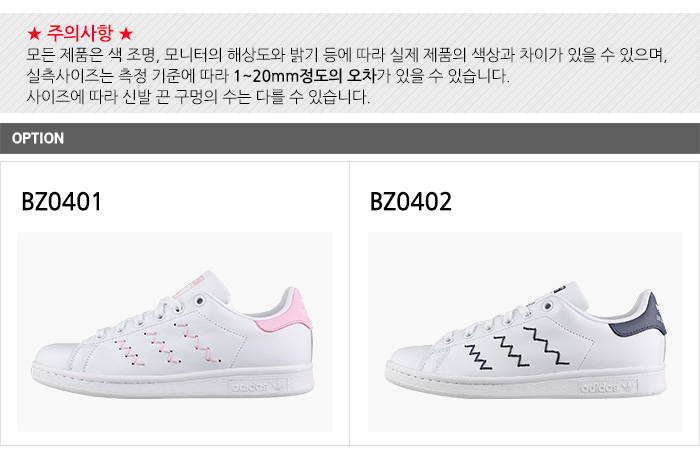The width and height of the screenshot is (700, 463).
Task: Select the BZ0402 product code label
Action: 411,201
